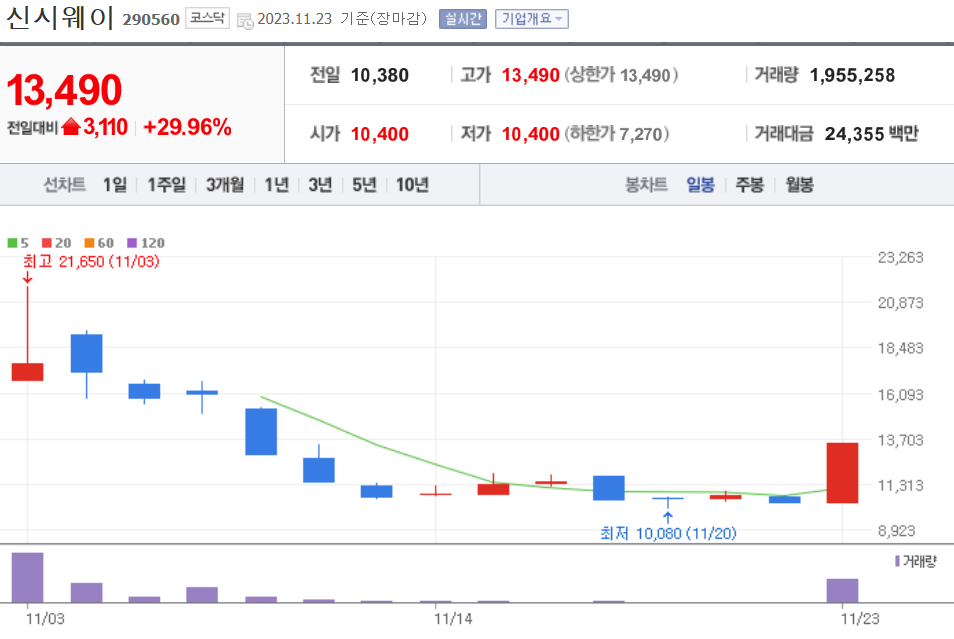954x639 pixels.
Task: Click the 11/23 volume bar
Action: tap(842, 590)
